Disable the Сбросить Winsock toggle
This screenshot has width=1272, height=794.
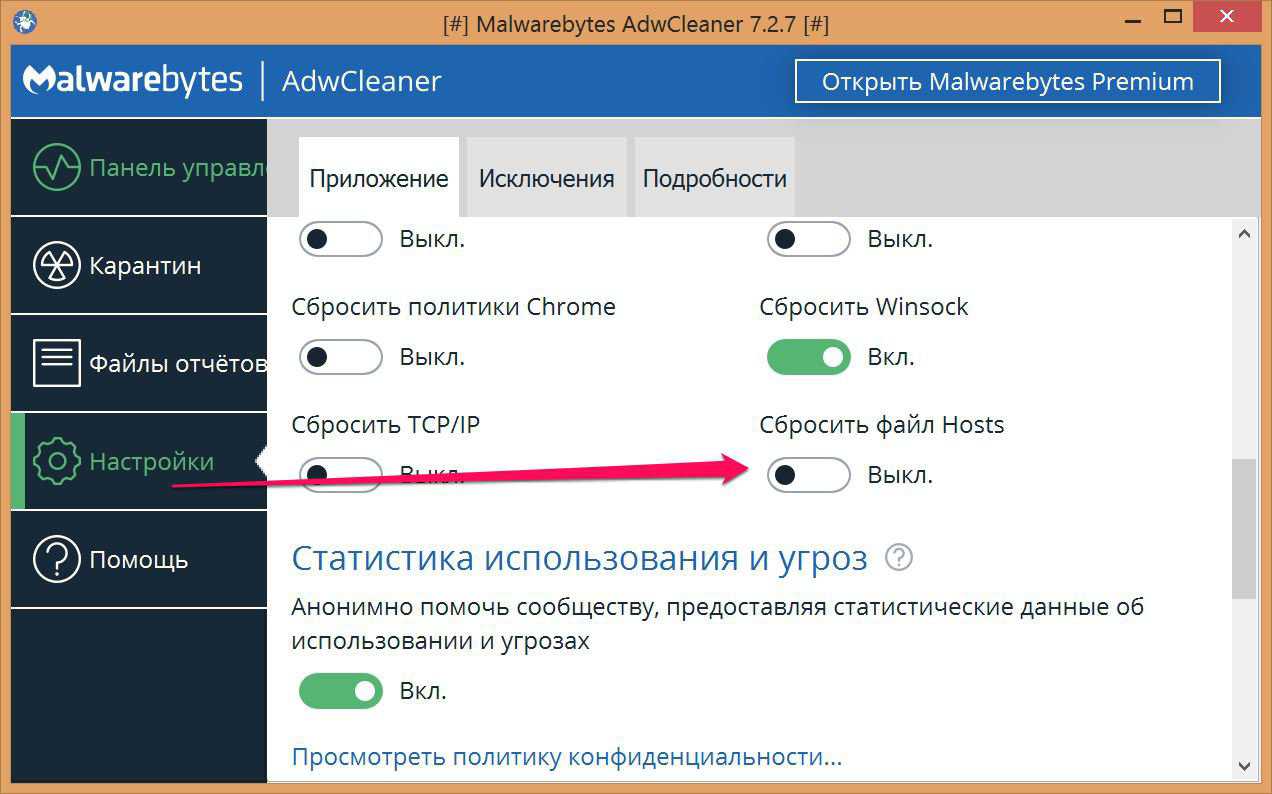click(808, 357)
